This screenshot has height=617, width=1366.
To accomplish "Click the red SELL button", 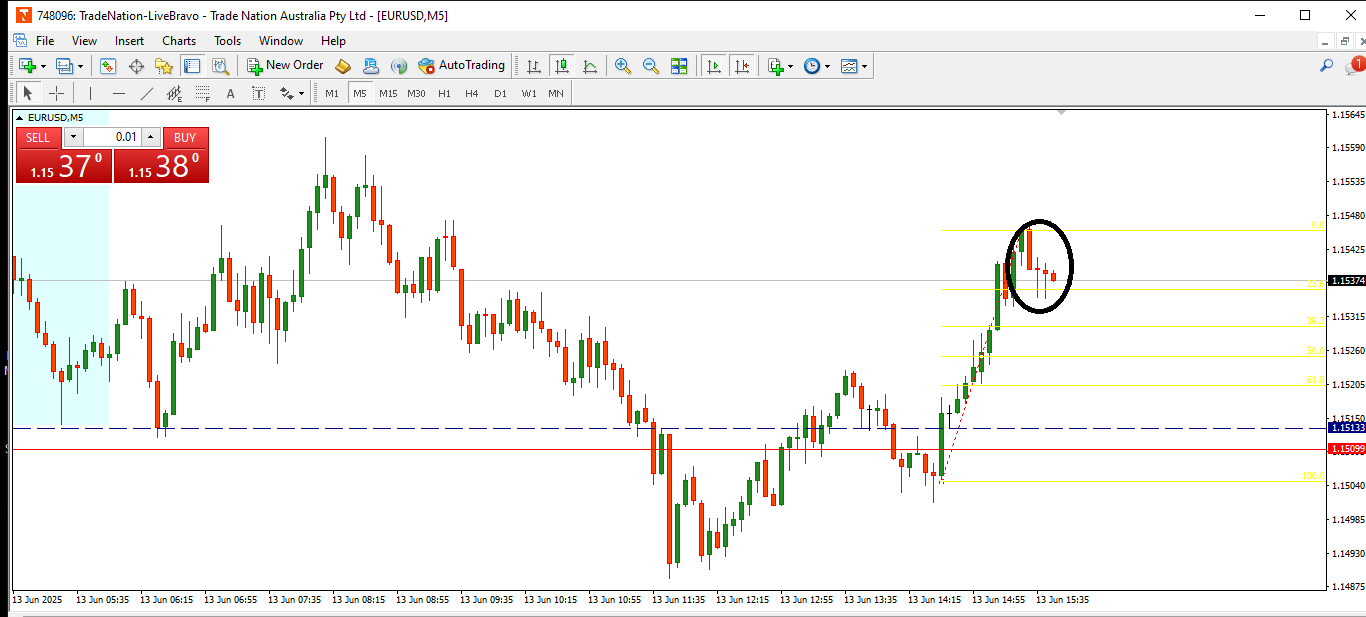I will point(38,138).
